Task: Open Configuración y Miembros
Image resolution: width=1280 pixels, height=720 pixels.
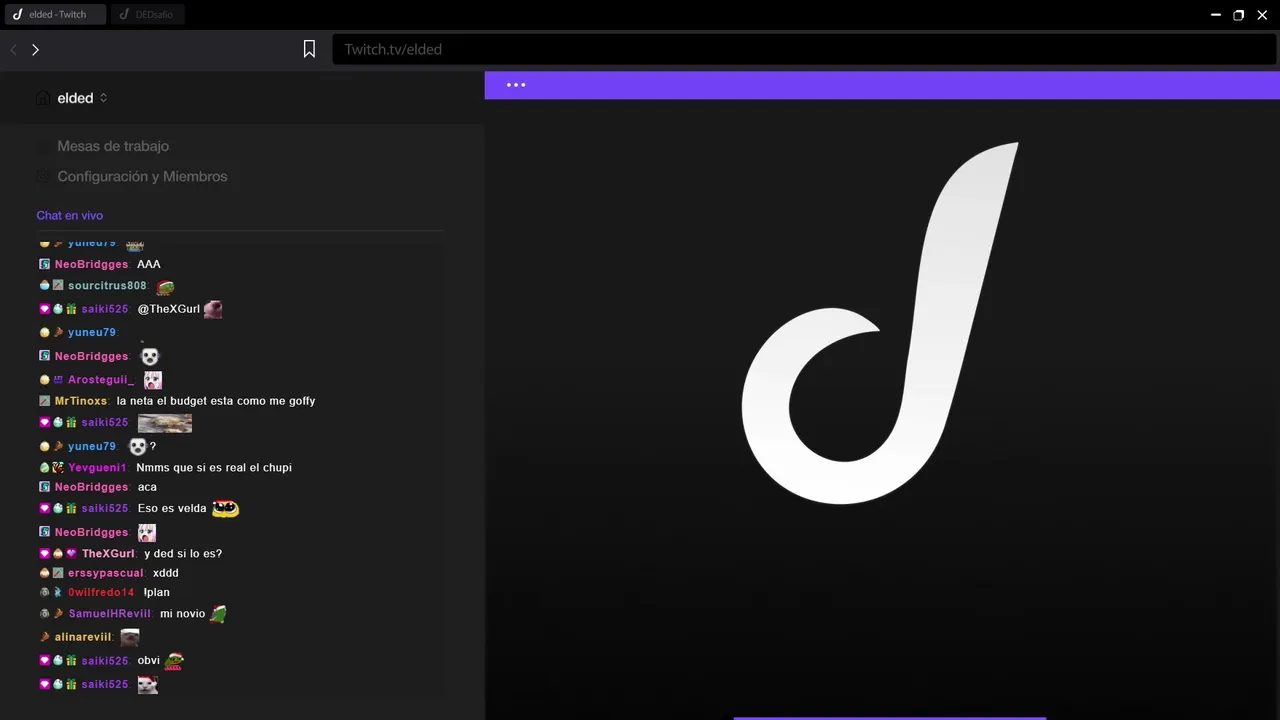Action: pyautogui.click(x=142, y=176)
